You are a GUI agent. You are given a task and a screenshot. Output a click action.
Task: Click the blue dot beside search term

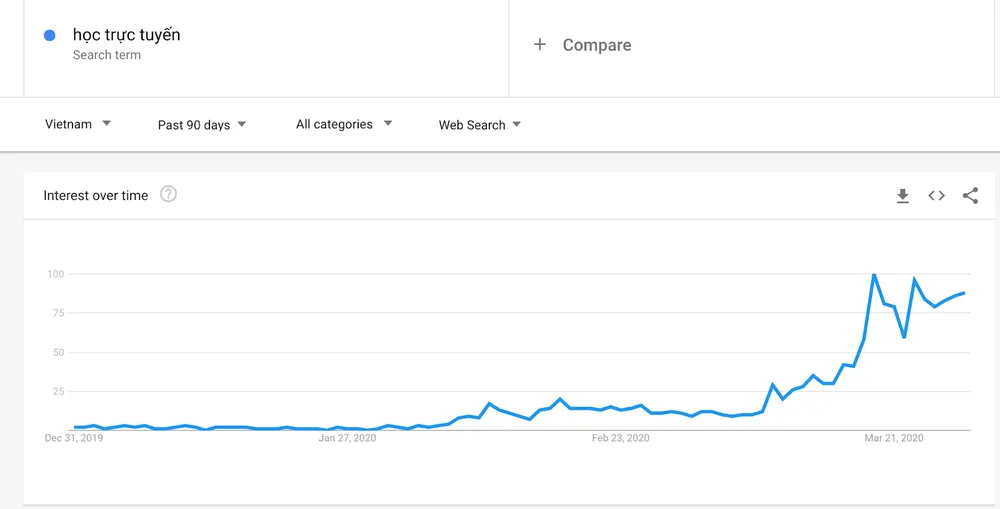[50, 36]
